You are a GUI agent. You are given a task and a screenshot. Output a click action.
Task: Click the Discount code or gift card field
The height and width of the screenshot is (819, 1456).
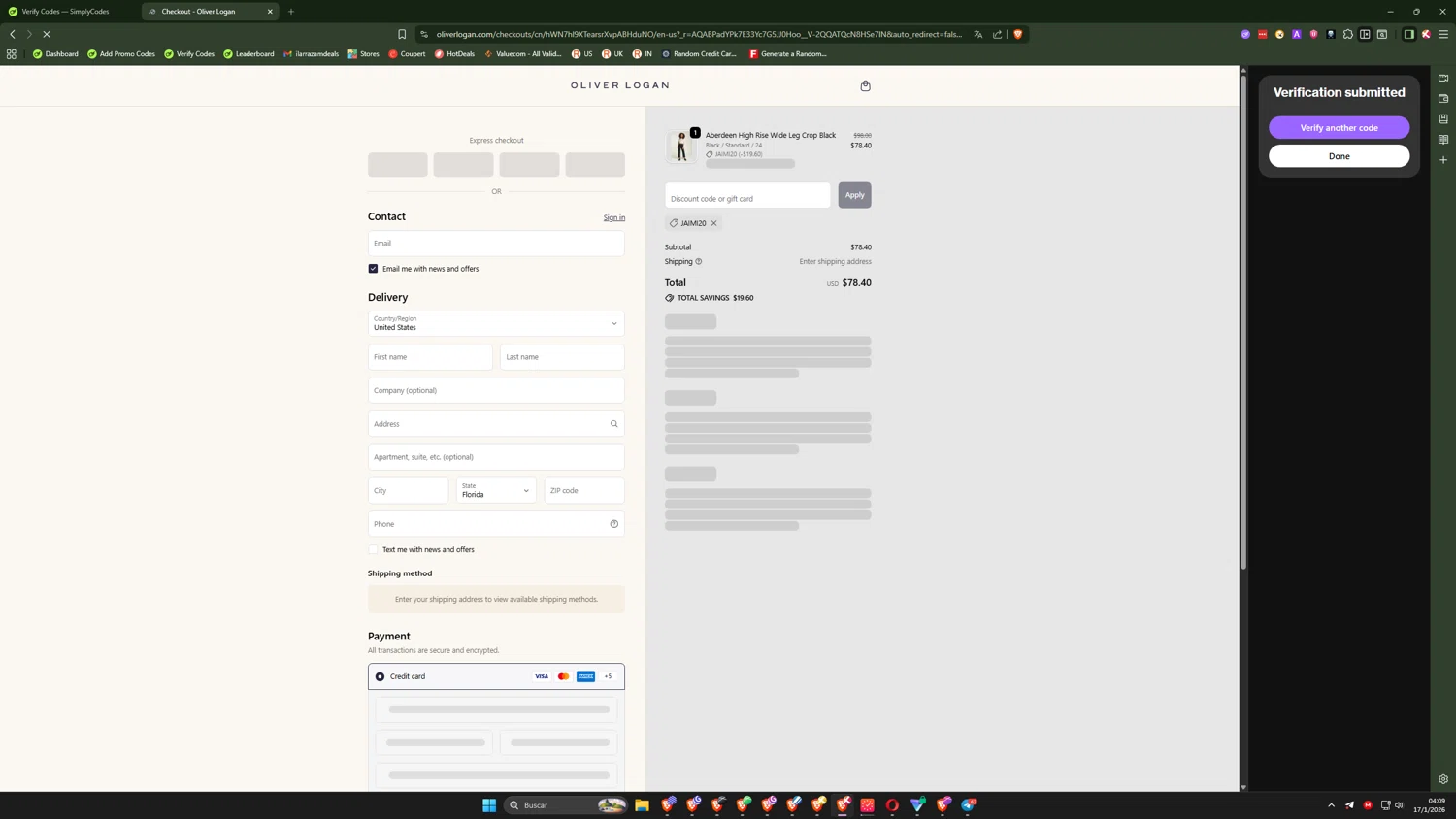747,195
